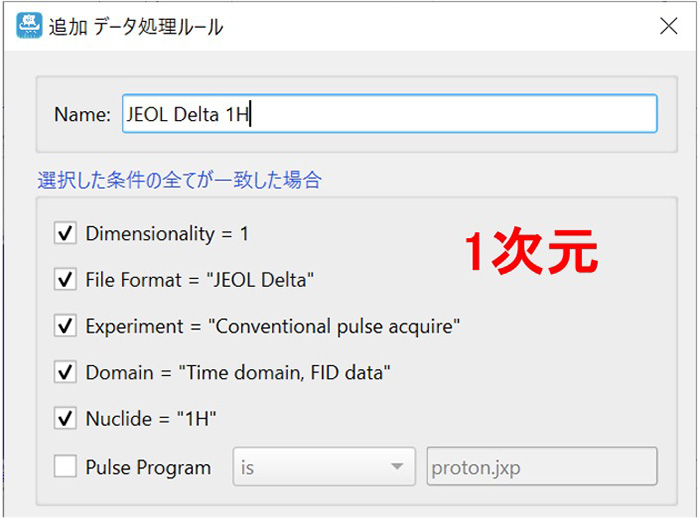Click the "Pulse Program" label text

(148, 467)
